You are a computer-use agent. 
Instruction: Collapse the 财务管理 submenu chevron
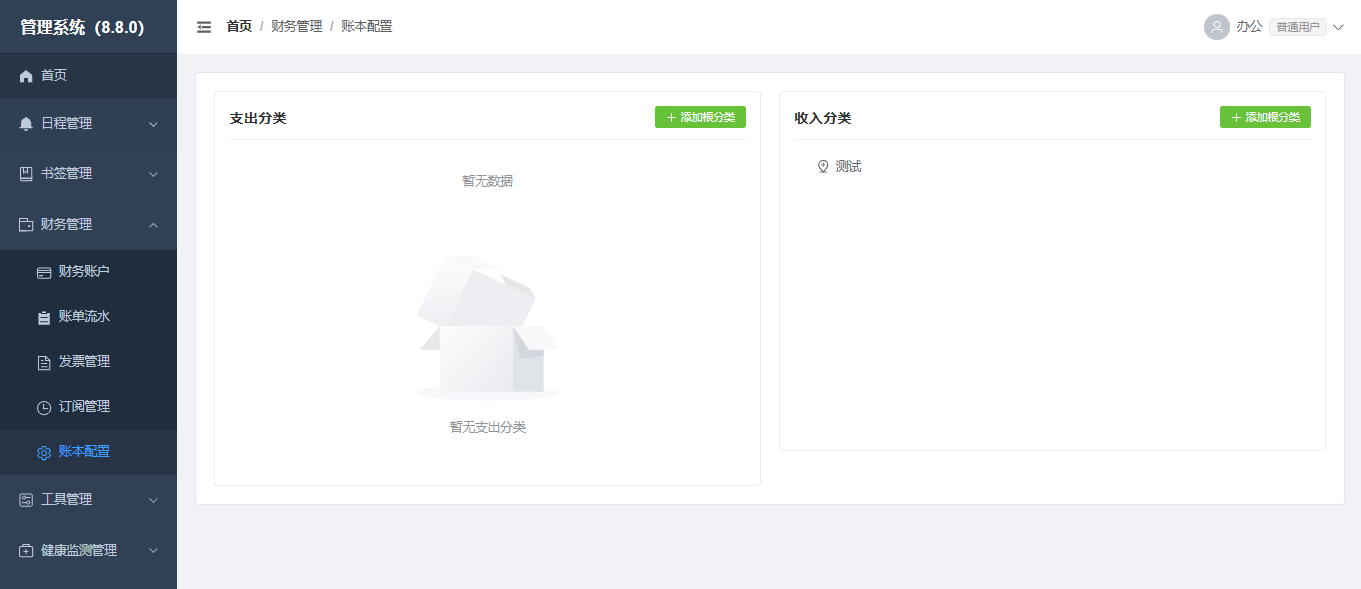click(x=153, y=225)
